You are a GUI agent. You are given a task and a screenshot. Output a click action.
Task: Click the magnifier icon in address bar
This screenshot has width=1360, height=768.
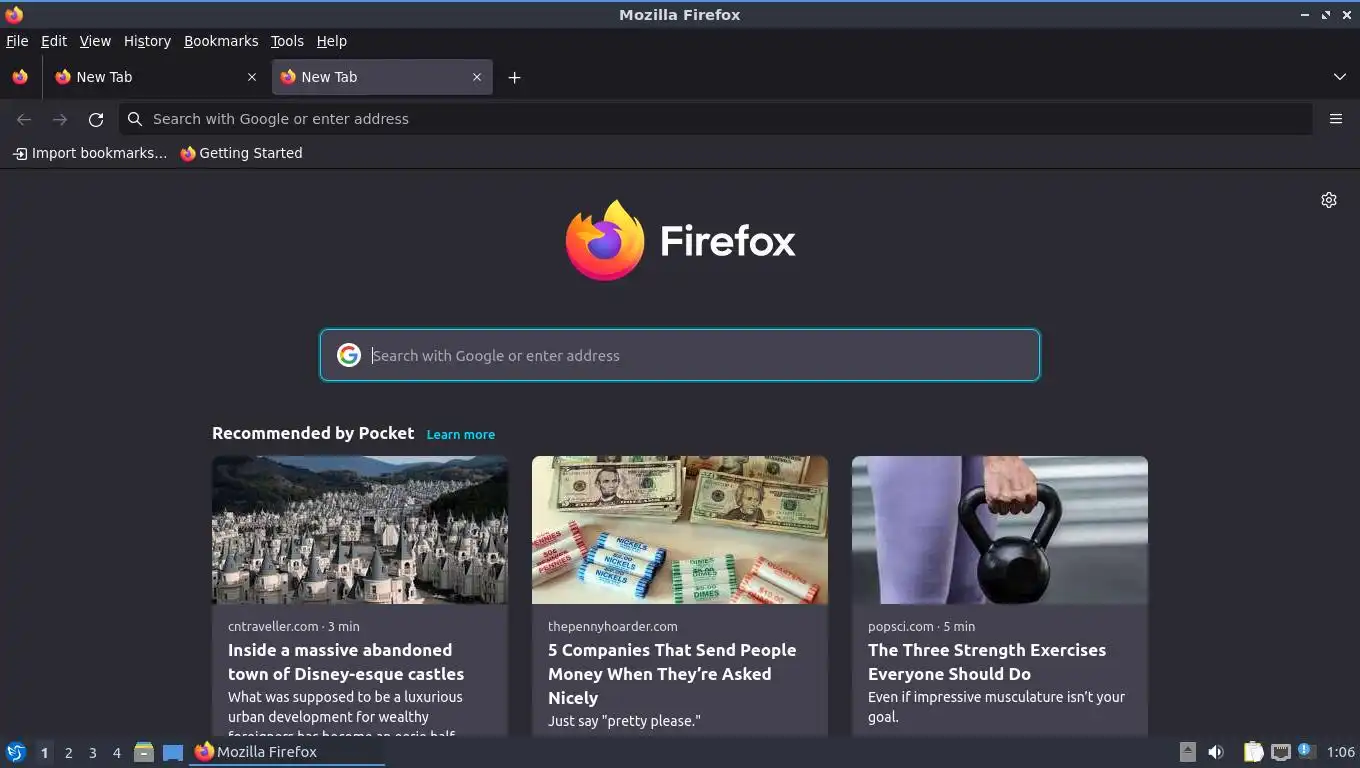[x=135, y=119]
